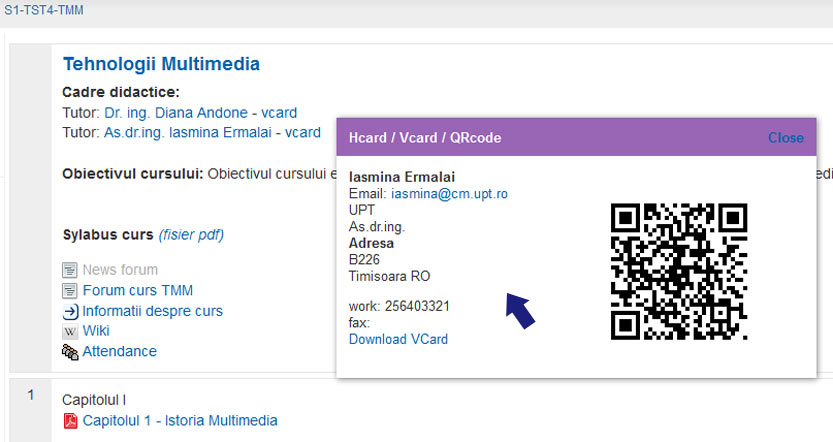
Task: Open Capitolul 1 - Istoria Multimedia
Action: tap(180, 421)
